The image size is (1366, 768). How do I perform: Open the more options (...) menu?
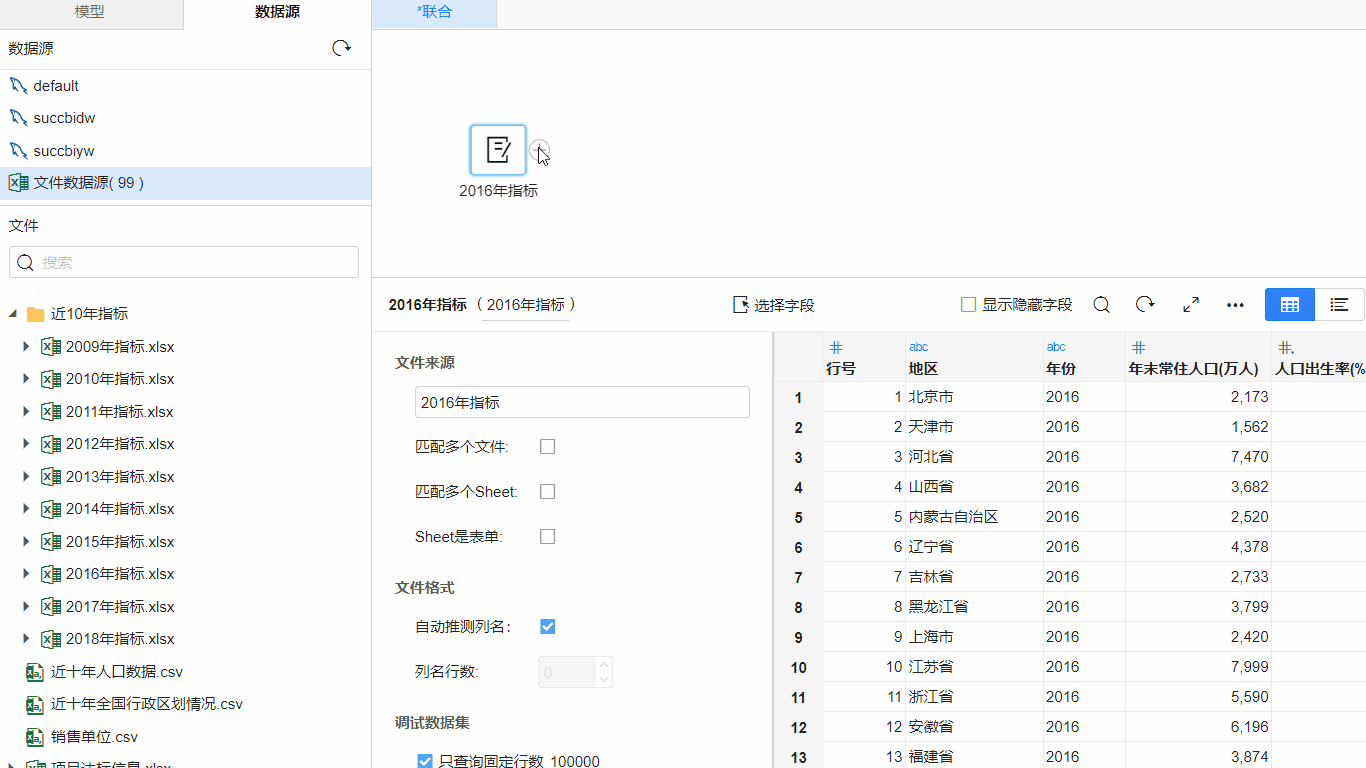pyautogui.click(x=1235, y=304)
